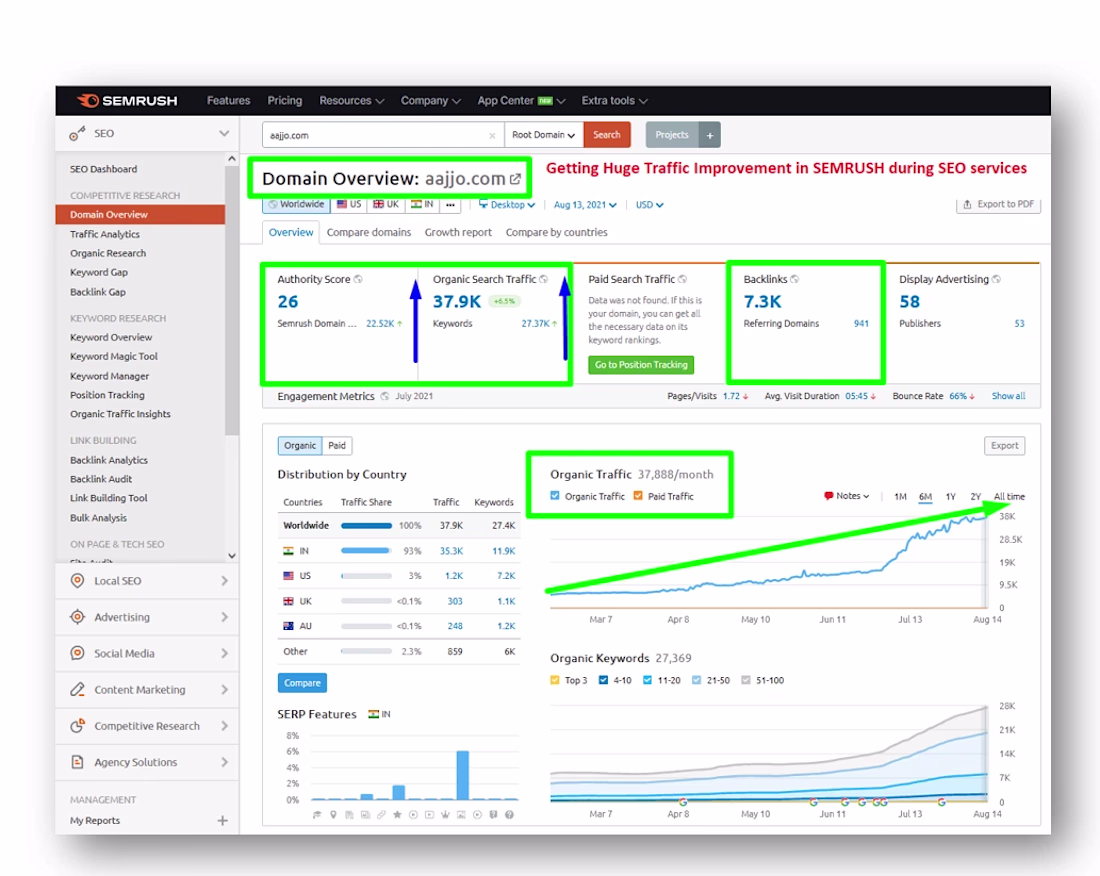Screen dimensions: 1100x876
Task: Add a report with My Reports plus
Action: pos(222,821)
